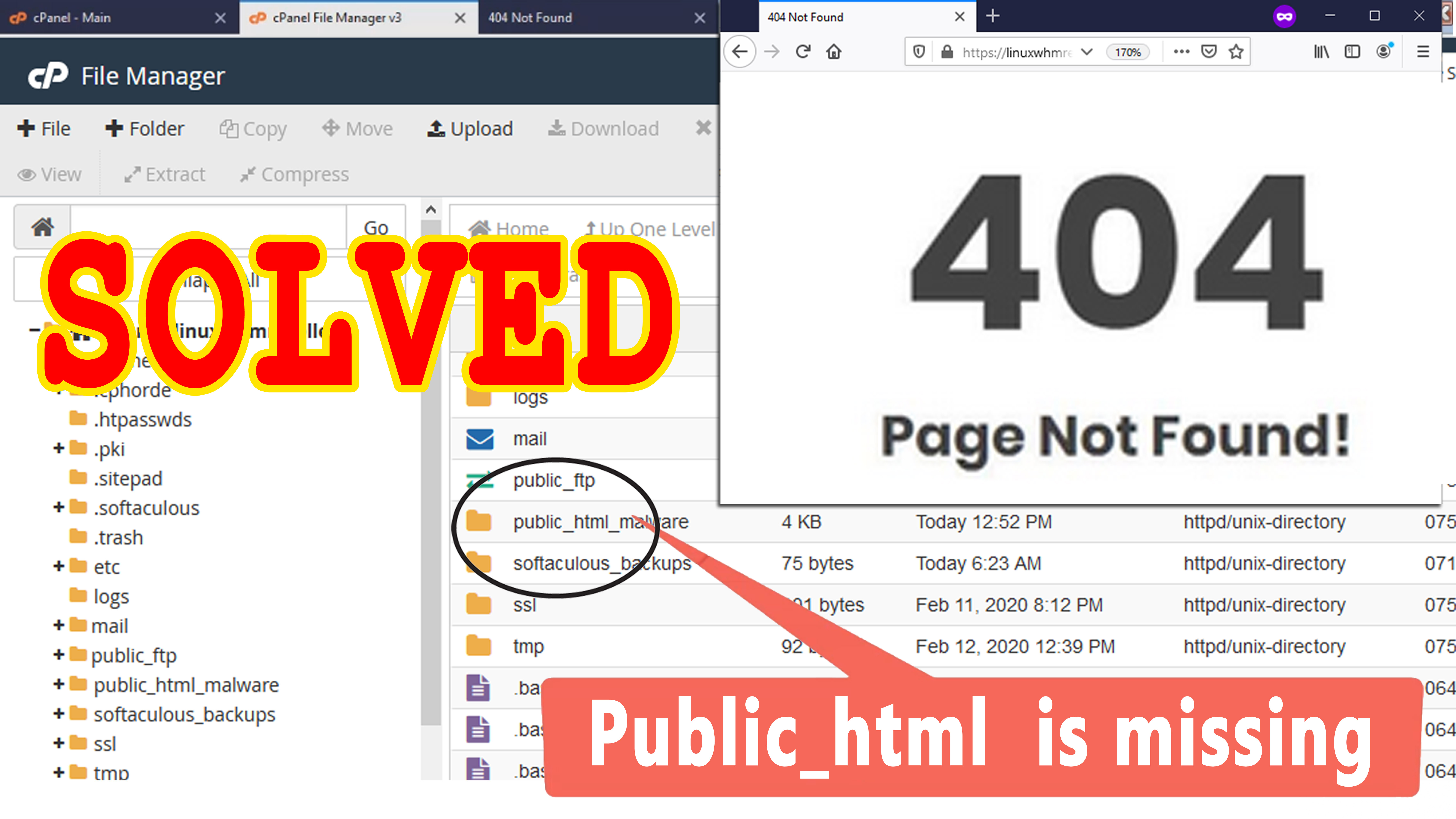Screen dimensions: 1456x819
Task: Click the Firefox home icon
Action: [834, 52]
